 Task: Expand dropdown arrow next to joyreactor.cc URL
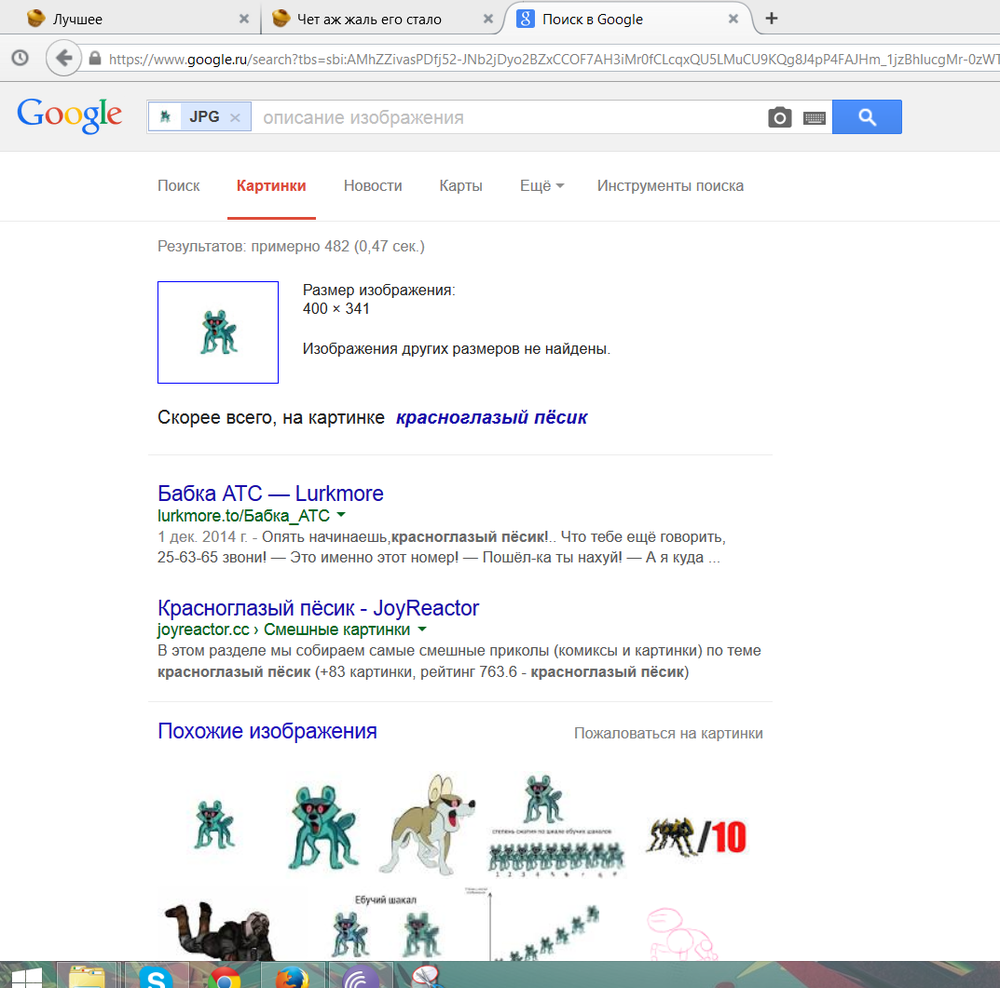tap(422, 629)
